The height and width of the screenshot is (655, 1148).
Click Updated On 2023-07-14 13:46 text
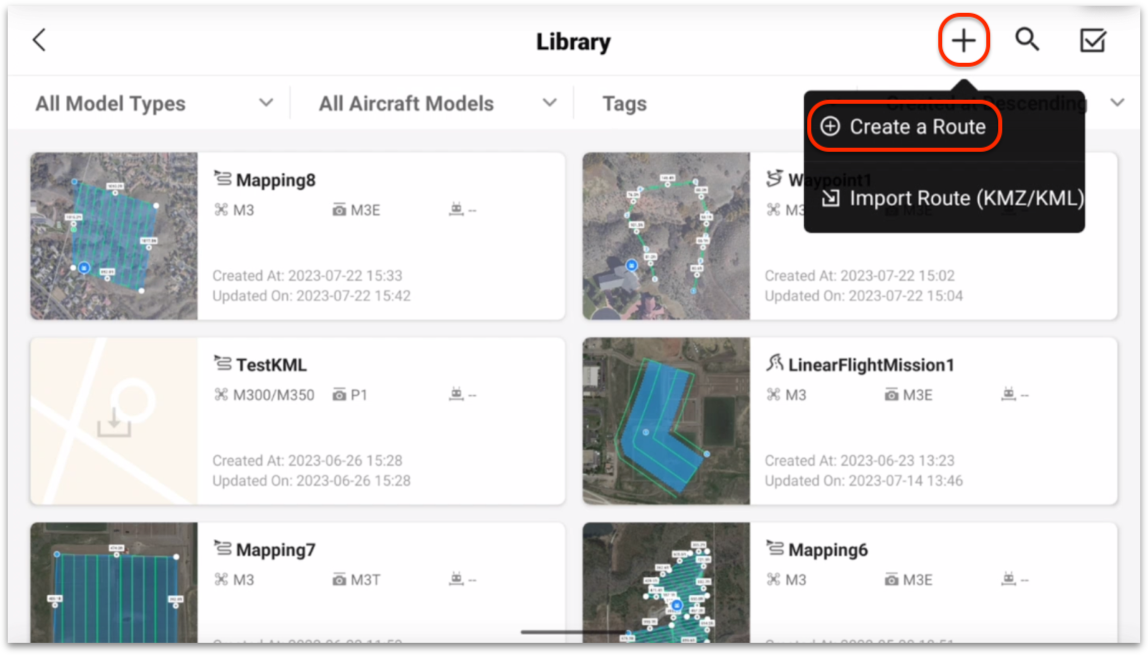pyautogui.click(x=864, y=481)
